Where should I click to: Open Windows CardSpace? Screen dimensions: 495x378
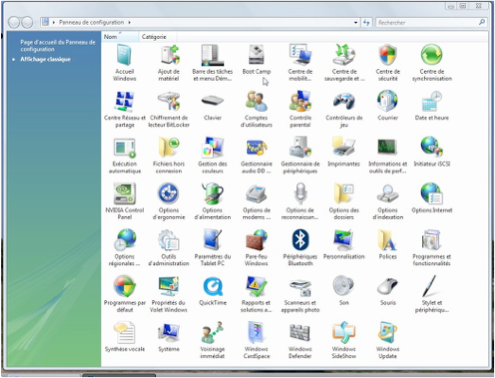point(256,340)
